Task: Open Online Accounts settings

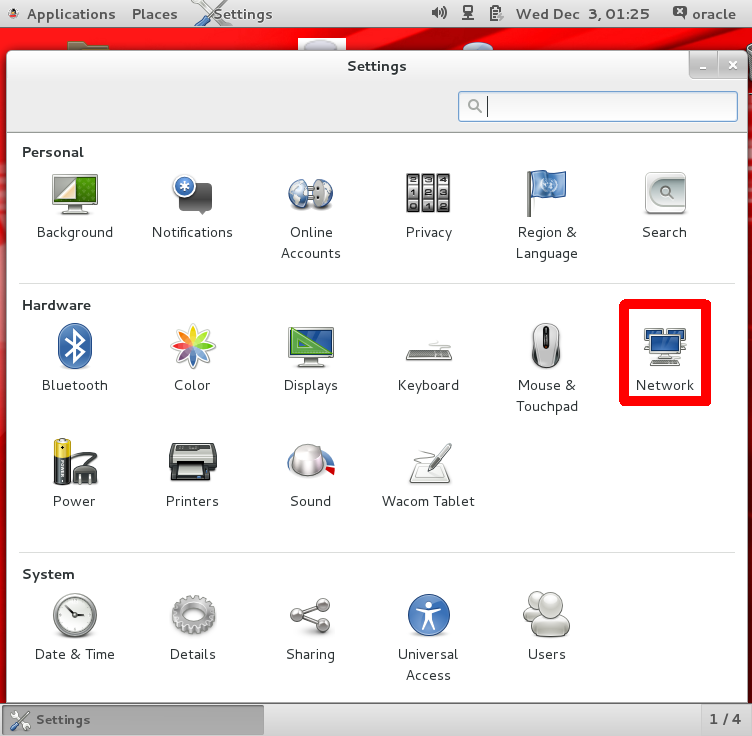Action: pyautogui.click(x=311, y=217)
